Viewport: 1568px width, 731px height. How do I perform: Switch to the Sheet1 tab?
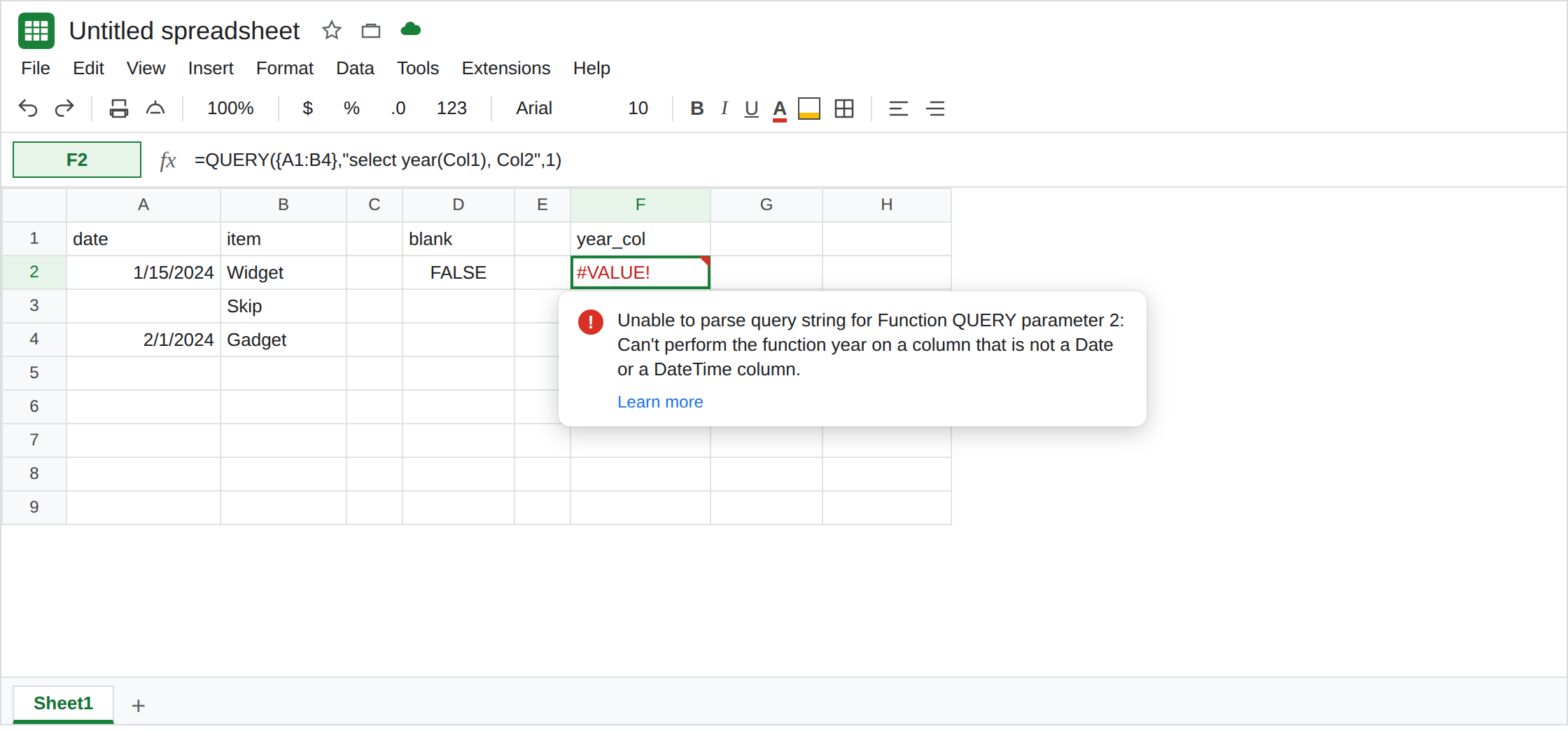[63, 704]
